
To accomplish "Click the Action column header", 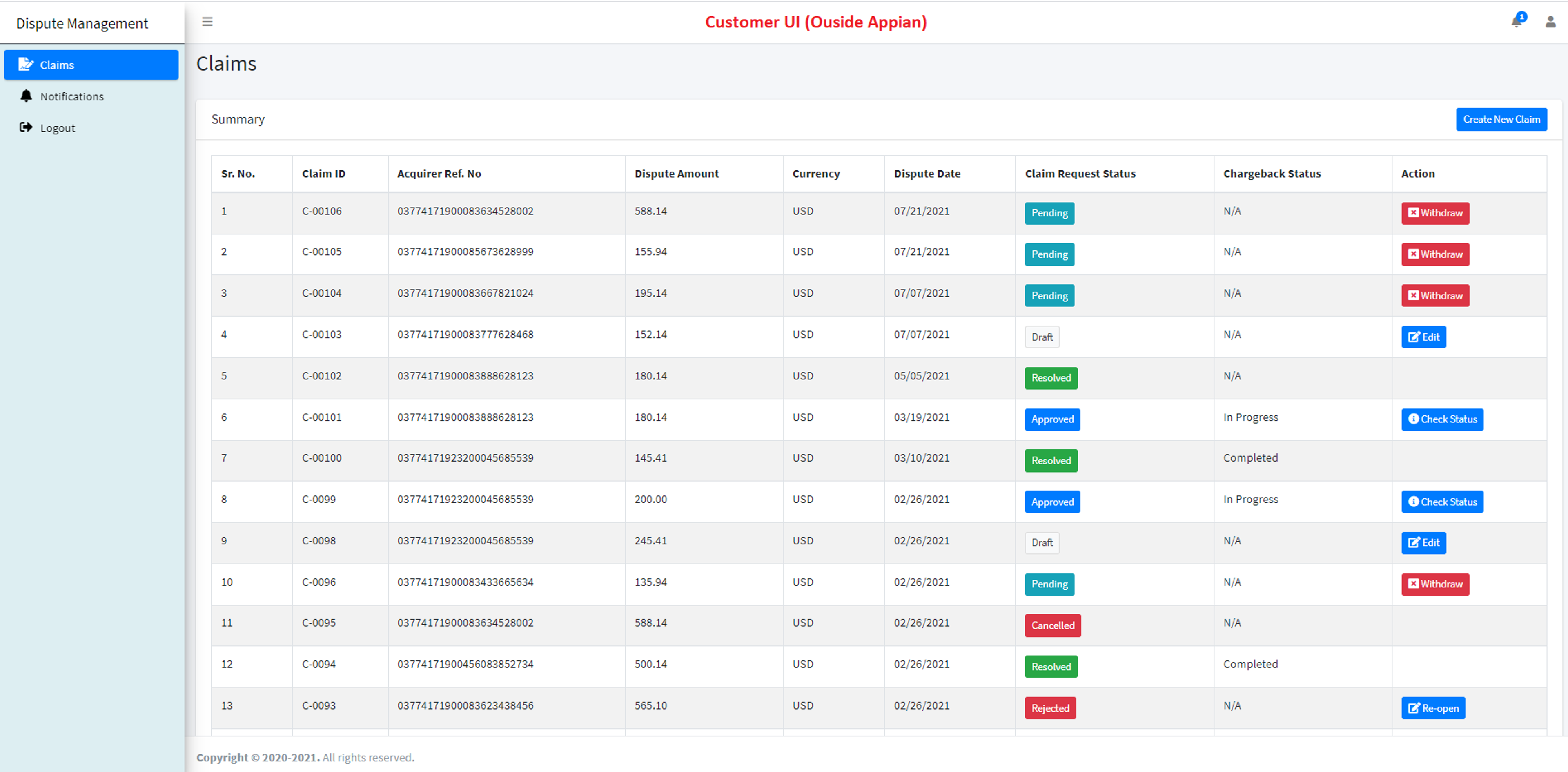I will click(1418, 174).
